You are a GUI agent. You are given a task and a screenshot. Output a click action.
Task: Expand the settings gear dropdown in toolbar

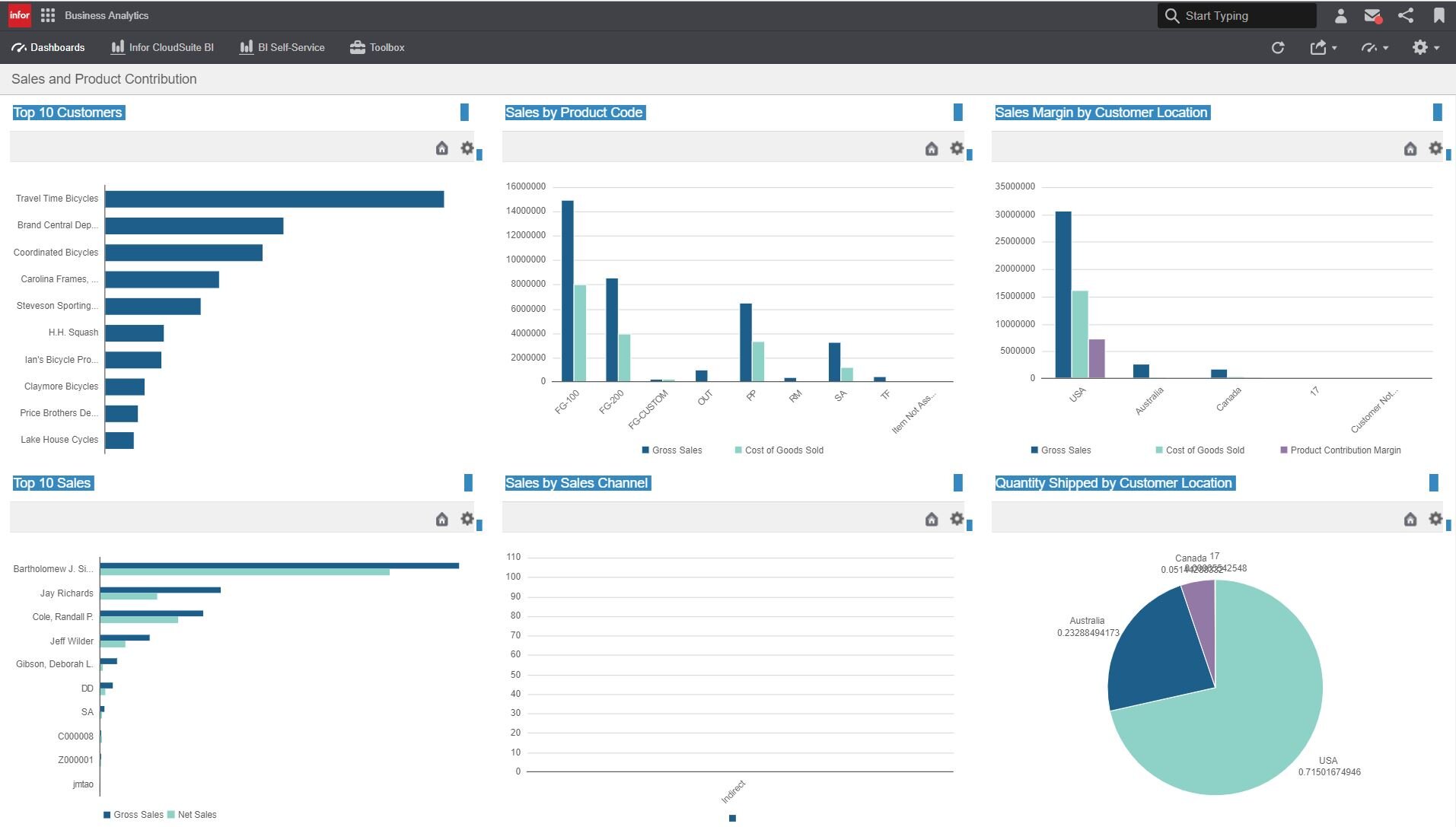(x=1426, y=48)
